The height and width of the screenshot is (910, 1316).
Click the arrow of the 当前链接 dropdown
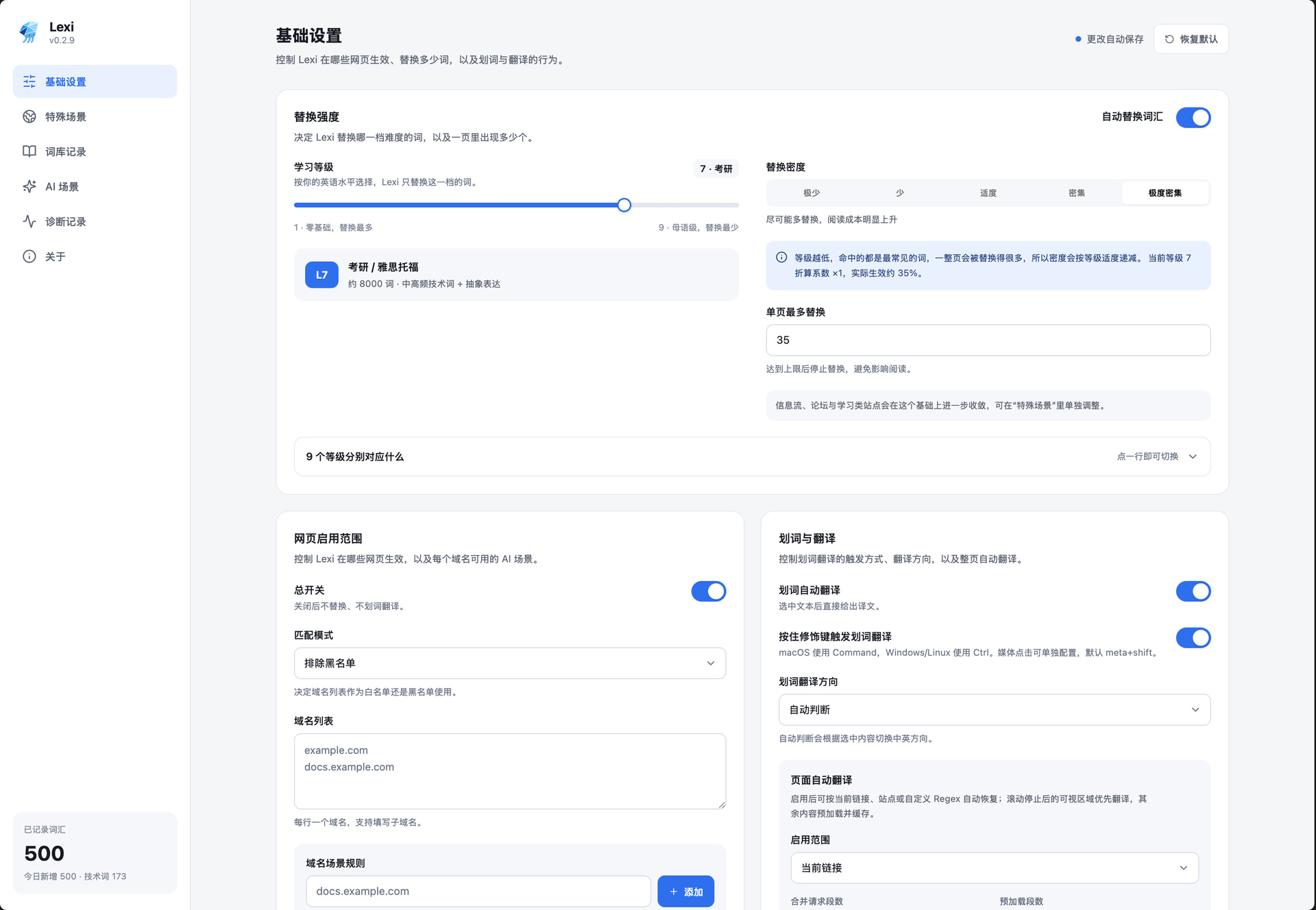[1184, 868]
